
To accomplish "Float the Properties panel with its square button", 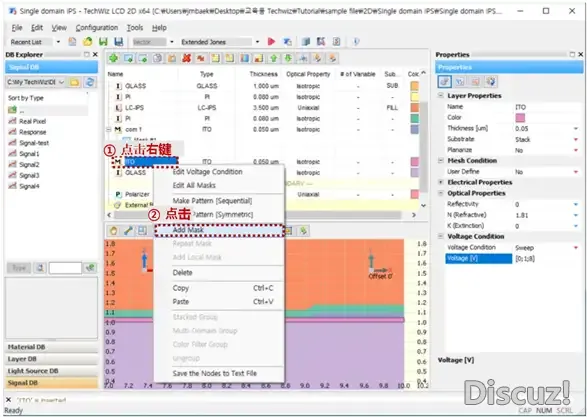I will (x=572, y=55).
